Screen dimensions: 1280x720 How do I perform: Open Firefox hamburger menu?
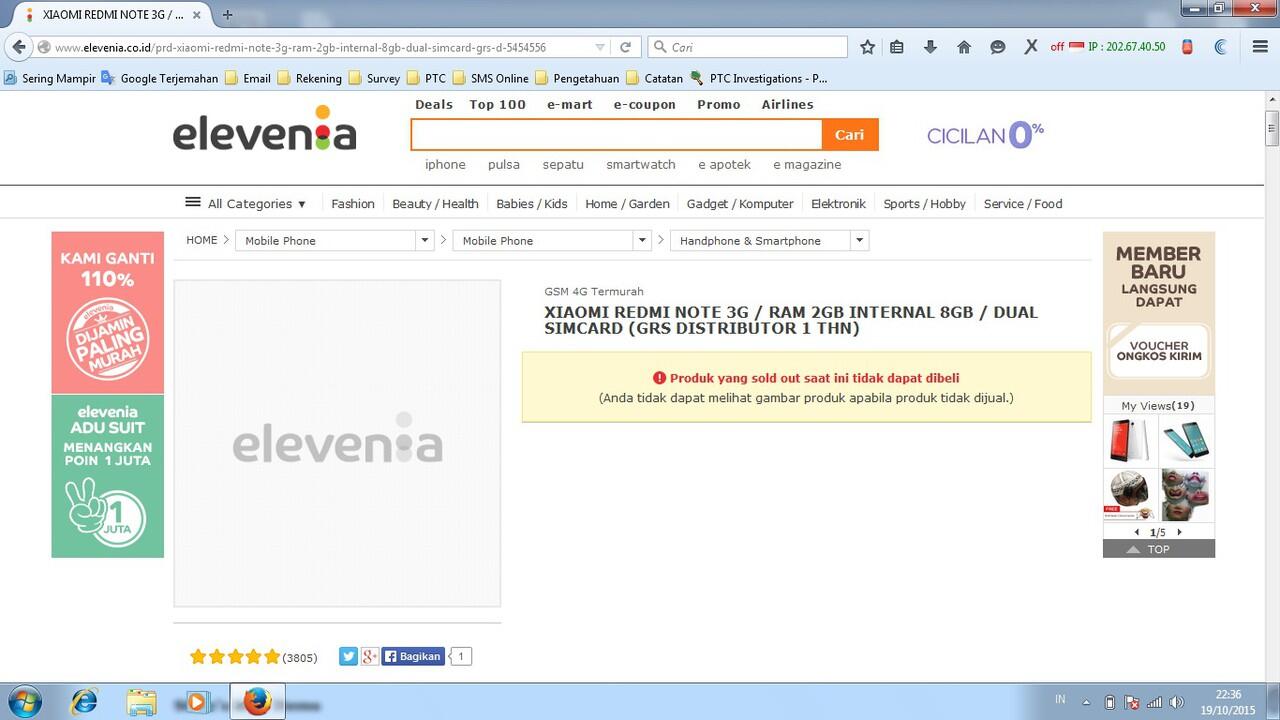(x=1260, y=47)
